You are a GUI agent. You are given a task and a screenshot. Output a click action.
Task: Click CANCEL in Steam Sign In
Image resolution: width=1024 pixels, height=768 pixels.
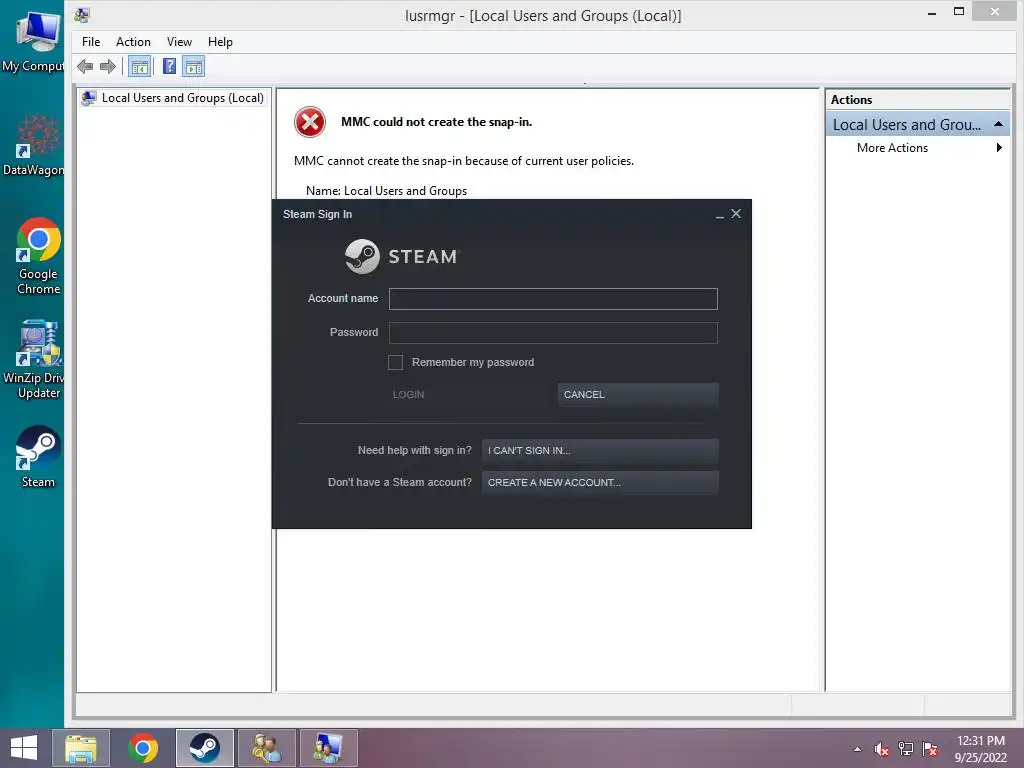click(638, 394)
